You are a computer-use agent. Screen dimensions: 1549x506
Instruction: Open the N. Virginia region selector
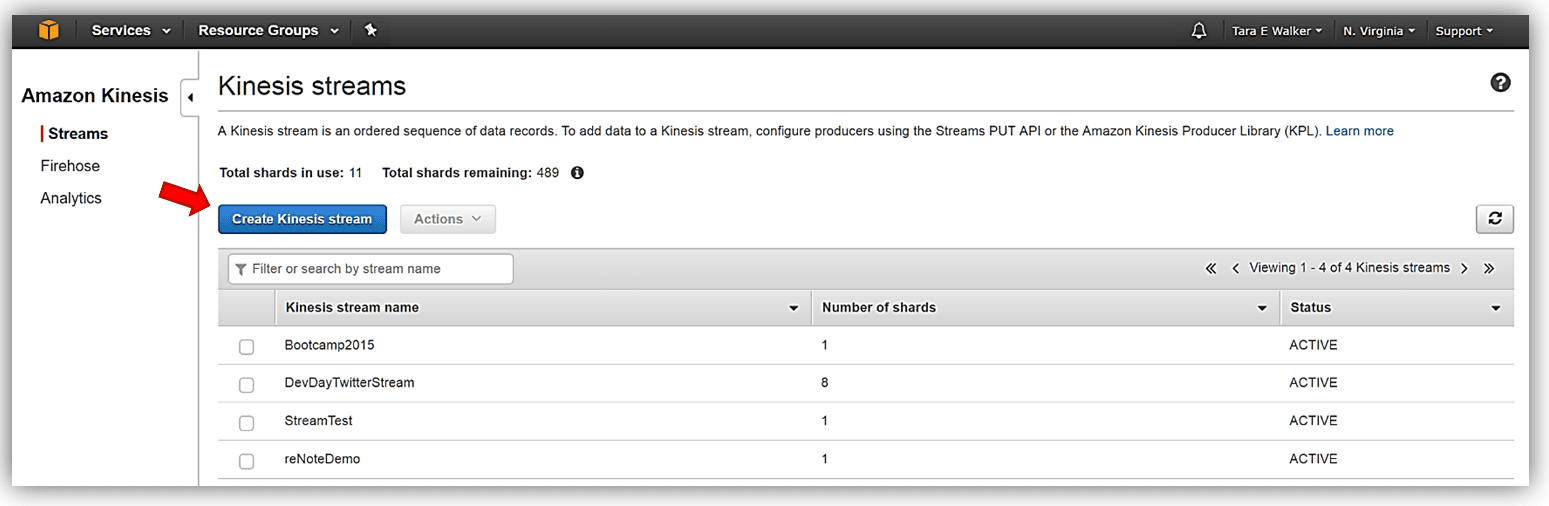point(1378,31)
